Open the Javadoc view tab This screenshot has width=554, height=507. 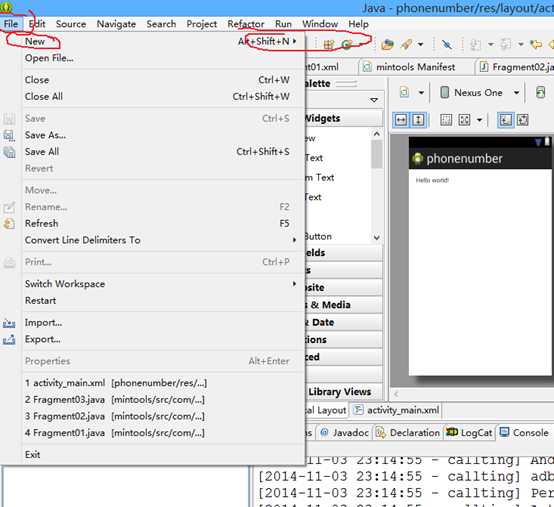[x=344, y=433]
